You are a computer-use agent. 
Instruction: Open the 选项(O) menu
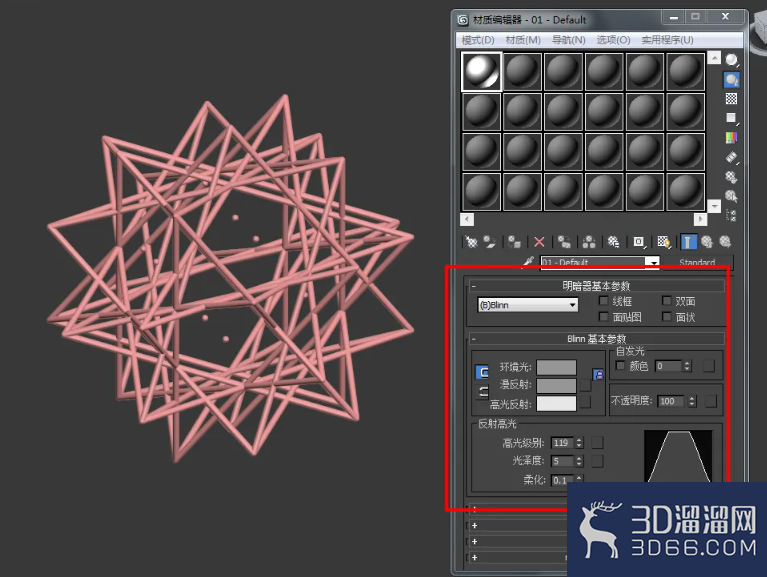[613, 40]
